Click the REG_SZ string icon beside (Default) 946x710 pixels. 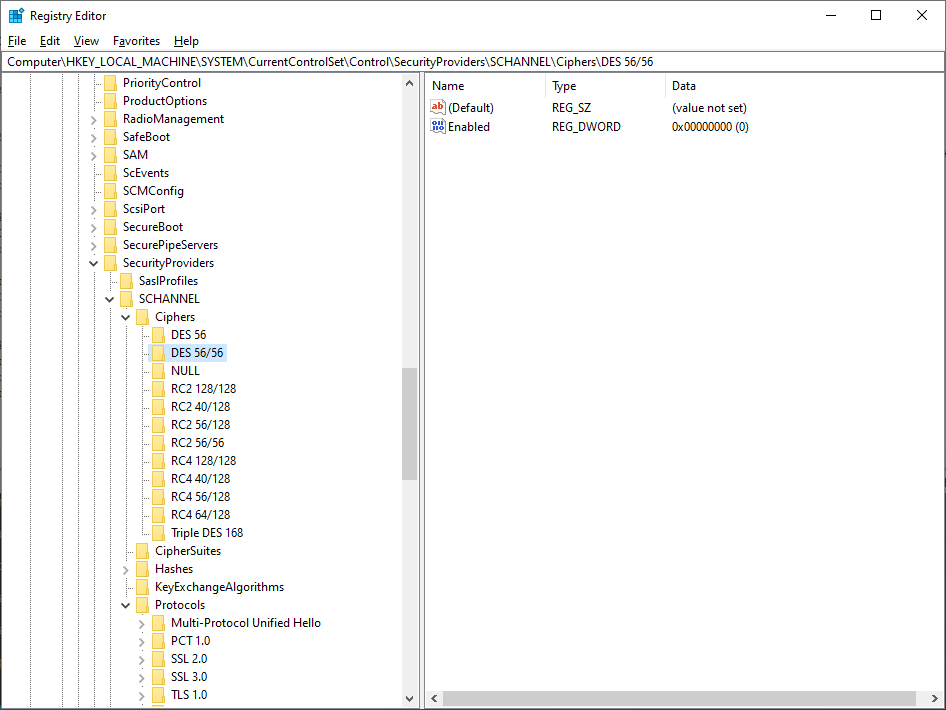coord(437,107)
